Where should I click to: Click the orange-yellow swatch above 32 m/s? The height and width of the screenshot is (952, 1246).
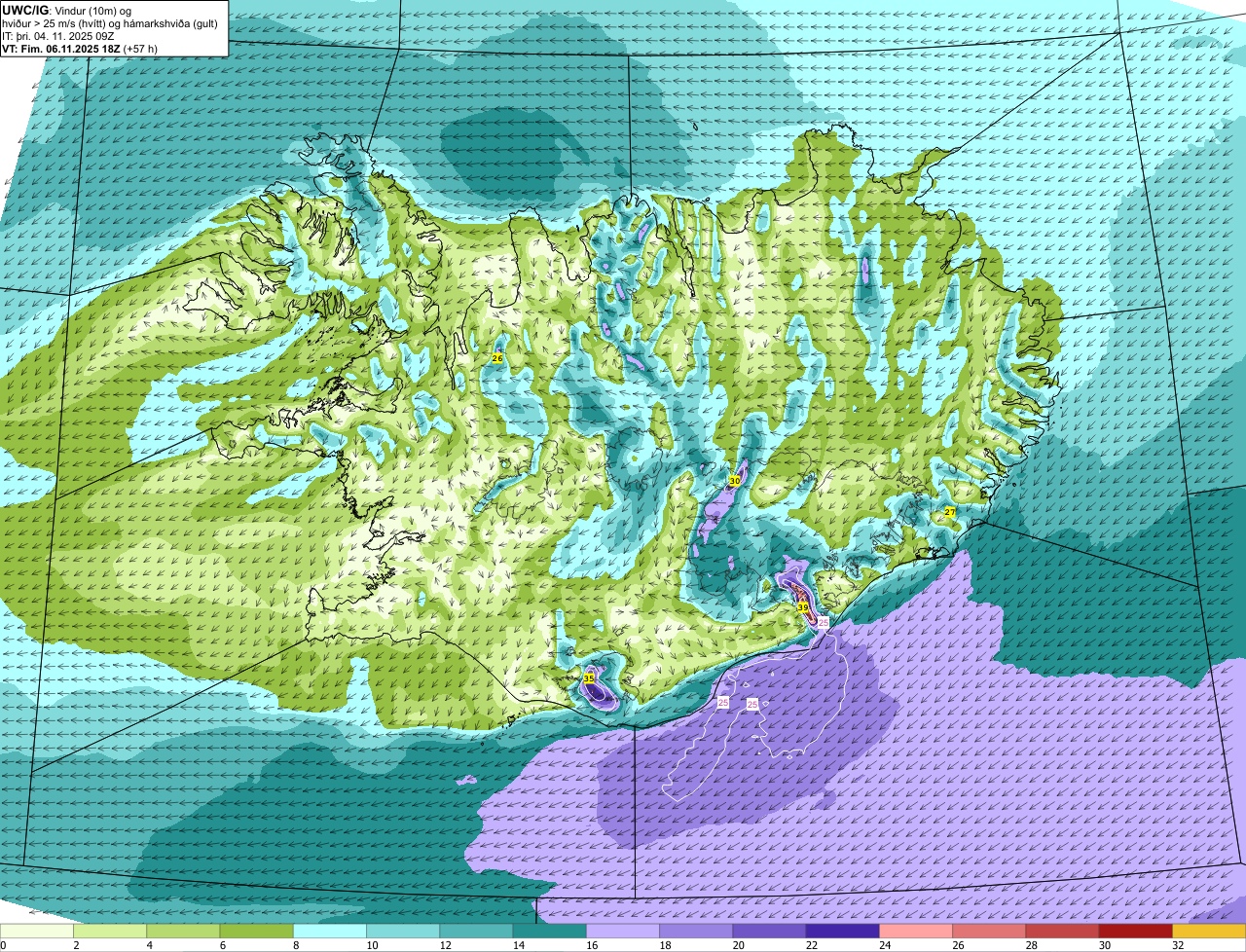tap(1209, 932)
